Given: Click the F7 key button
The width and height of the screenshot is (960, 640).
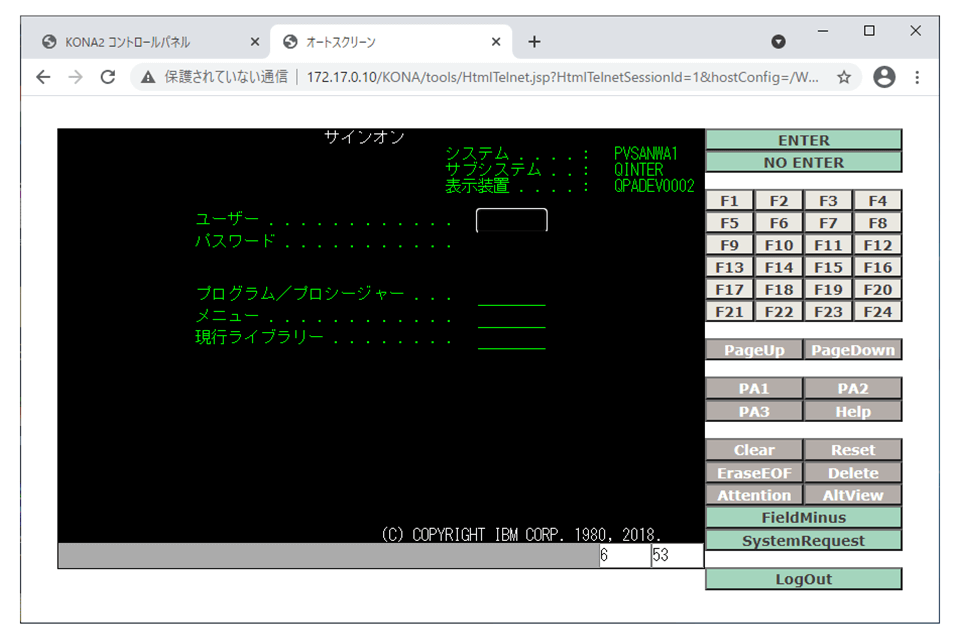Looking at the screenshot, I should point(828,223).
